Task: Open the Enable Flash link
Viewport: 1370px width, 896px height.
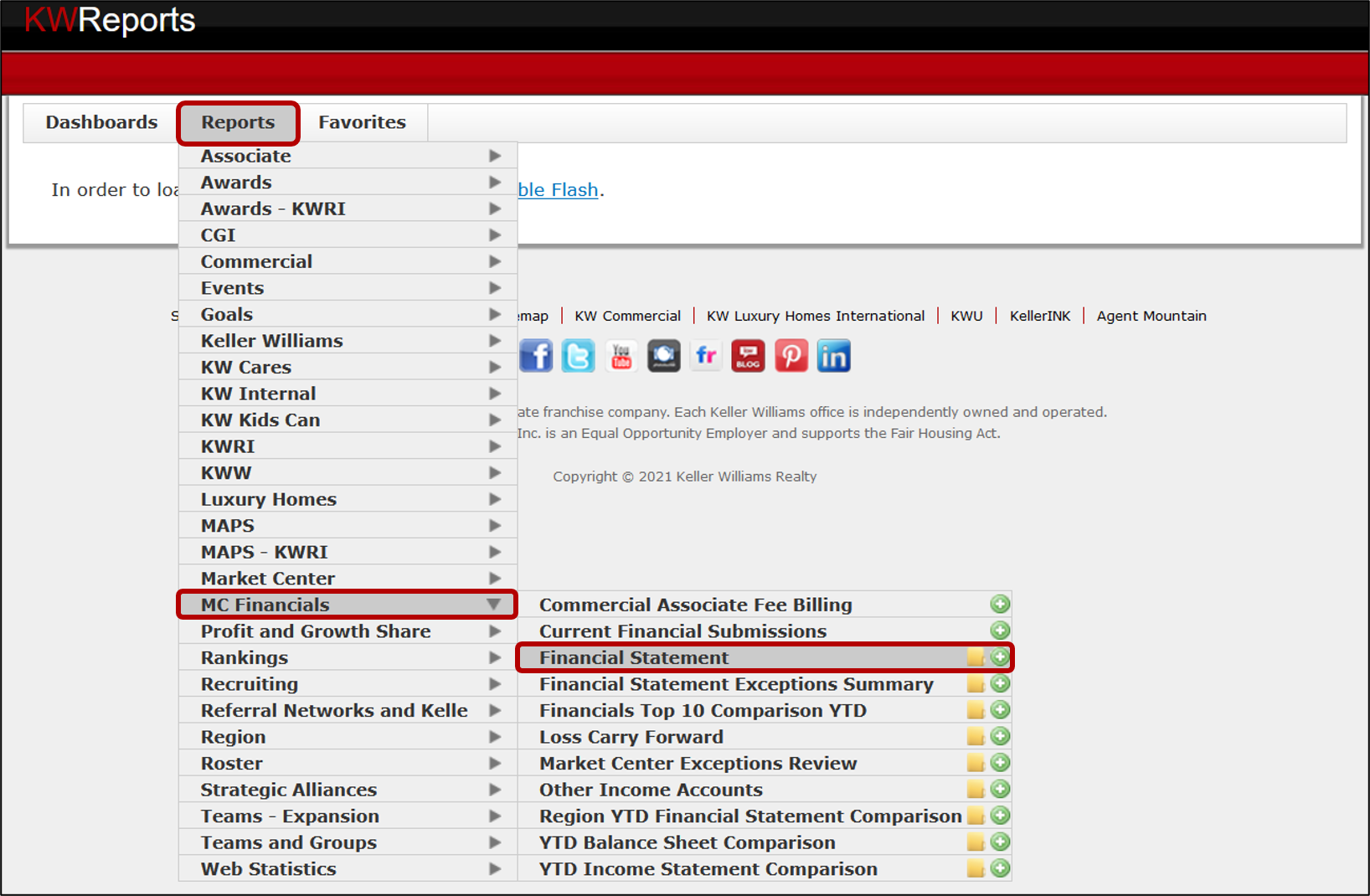Action: (x=558, y=190)
